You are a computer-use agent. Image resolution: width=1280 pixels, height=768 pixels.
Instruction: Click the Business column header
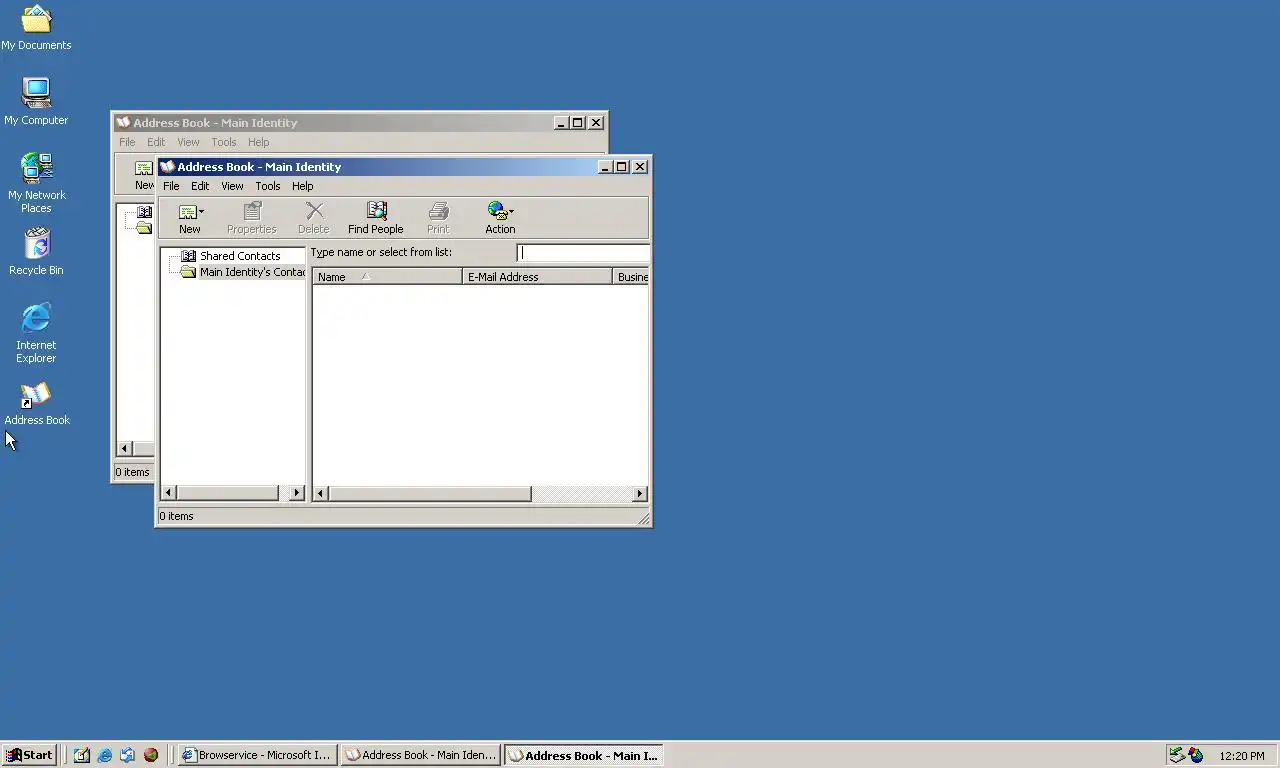[x=631, y=277]
